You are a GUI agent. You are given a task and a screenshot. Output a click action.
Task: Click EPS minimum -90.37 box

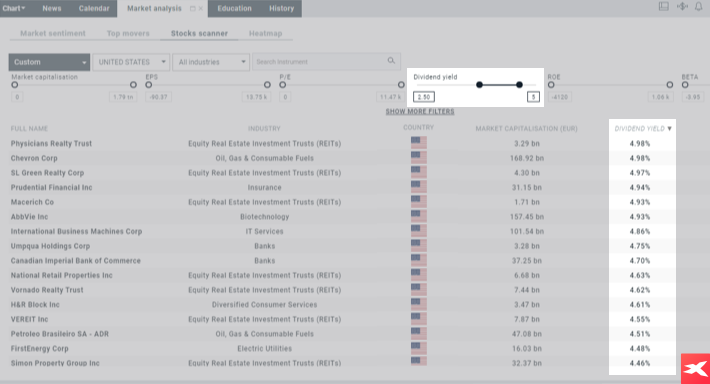[x=158, y=97]
